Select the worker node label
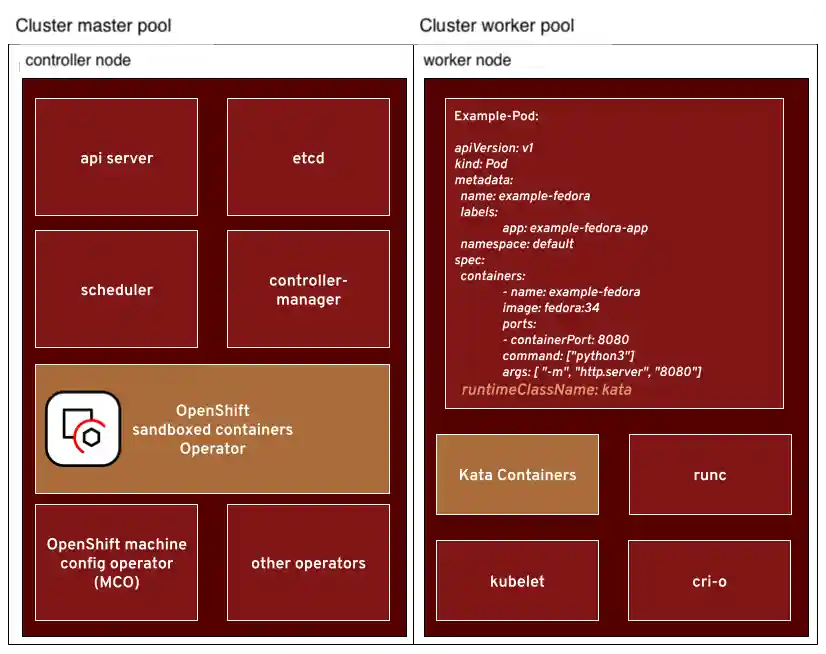Viewport: 826px width, 654px height. 467,60
